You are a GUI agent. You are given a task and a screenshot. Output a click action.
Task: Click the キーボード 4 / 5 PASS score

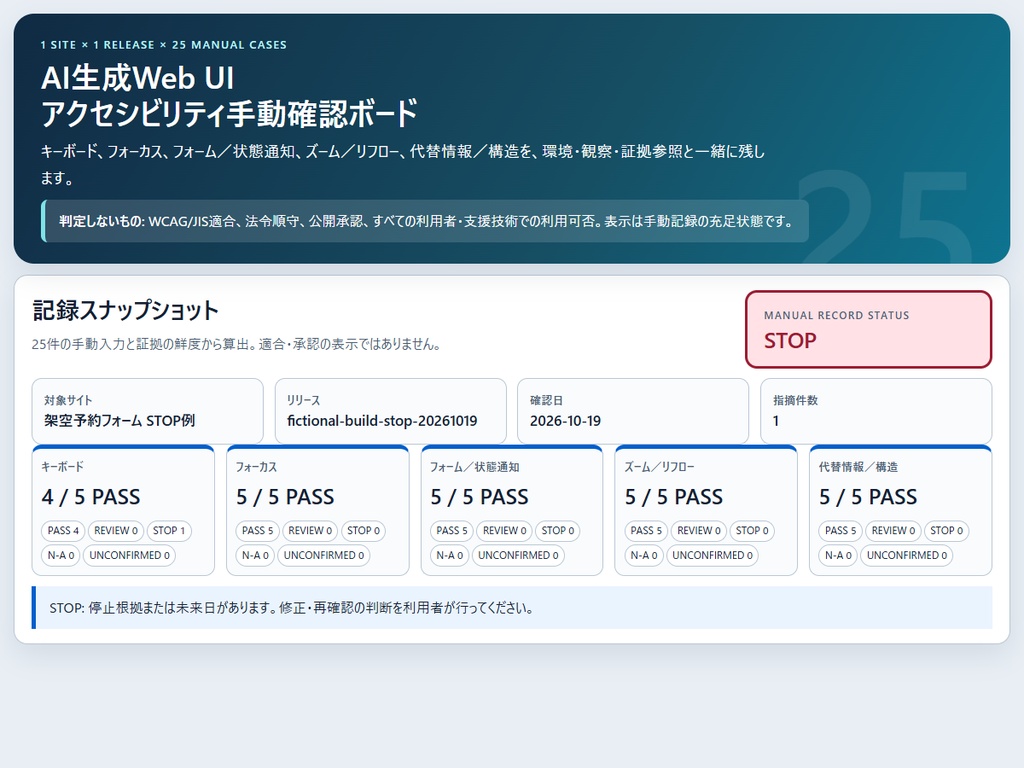click(91, 497)
